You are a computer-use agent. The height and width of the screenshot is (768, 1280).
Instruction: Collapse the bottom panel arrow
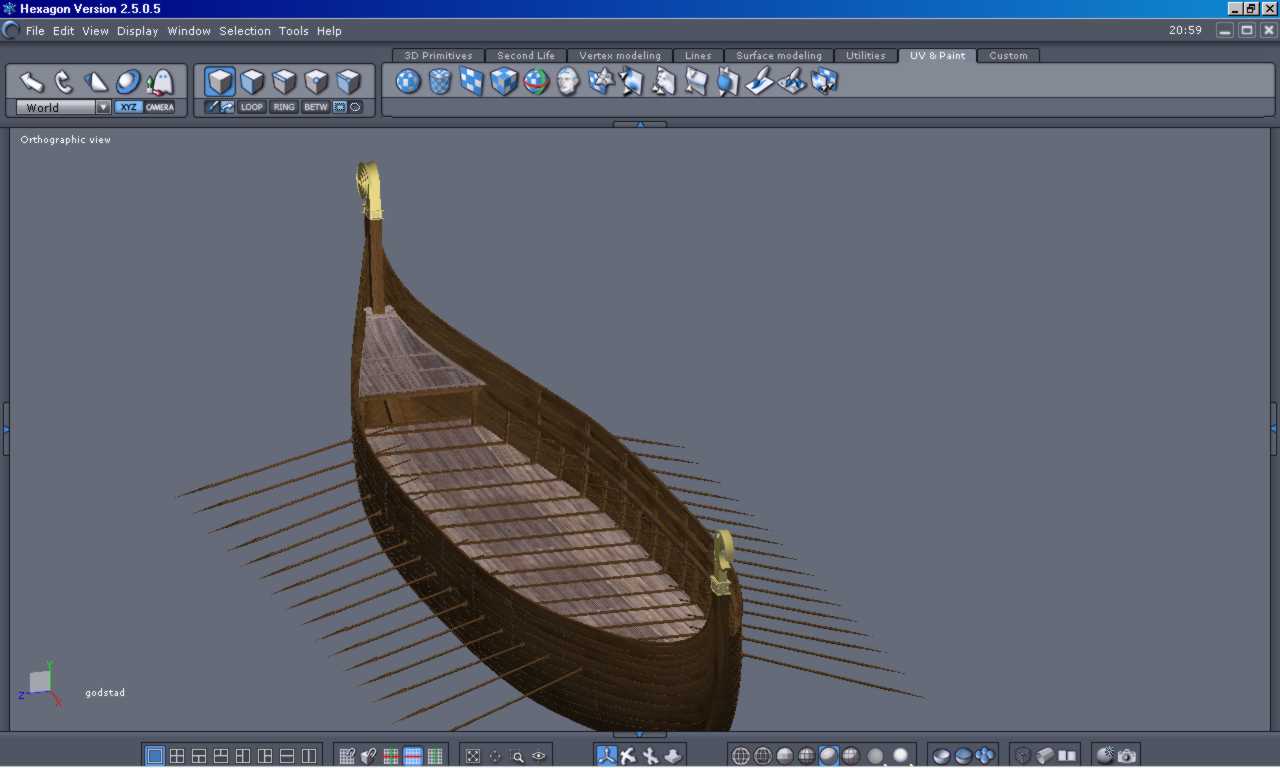(x=640, y=735)
